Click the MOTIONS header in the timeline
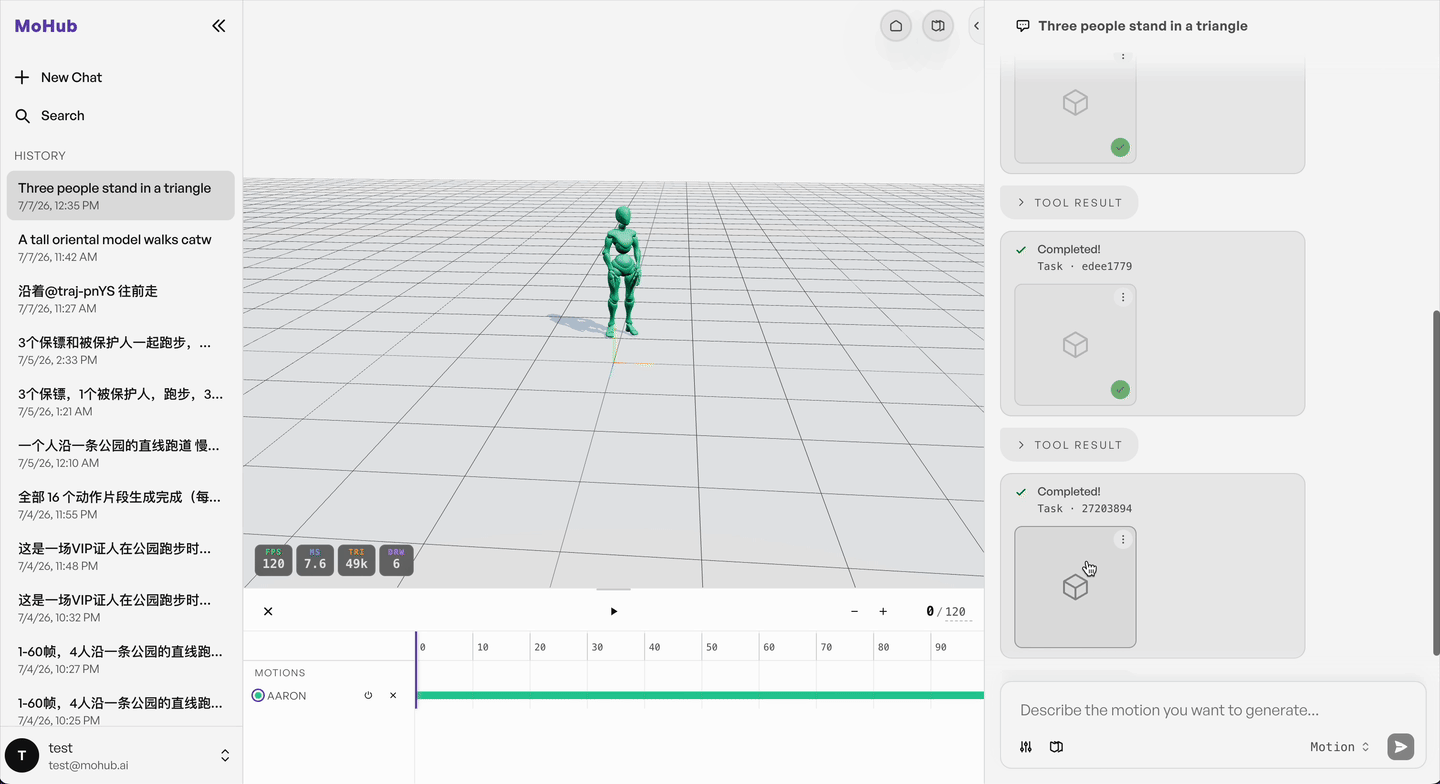Image resolution: width=1440 pixels, height=784 pixels. [x=280, y=673]
